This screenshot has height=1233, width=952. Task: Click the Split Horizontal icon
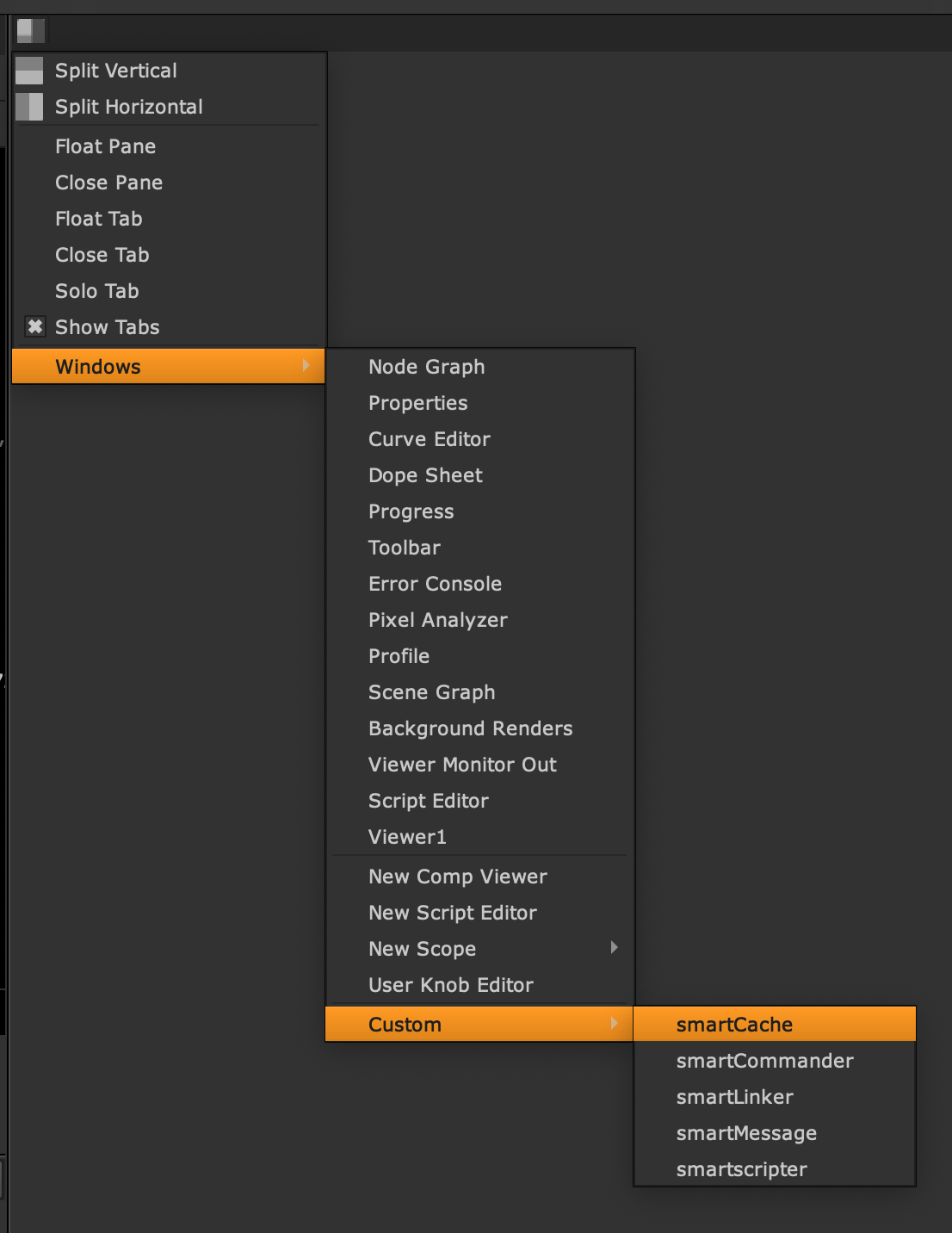(x=29, y=107)
